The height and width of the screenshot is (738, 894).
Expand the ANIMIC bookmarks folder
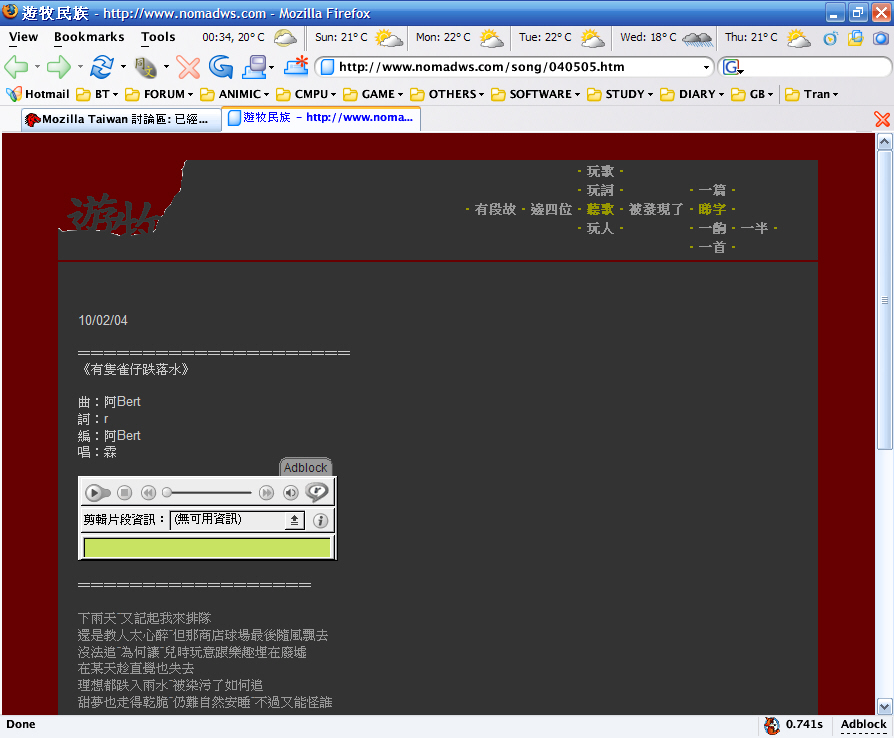(234, 94)
